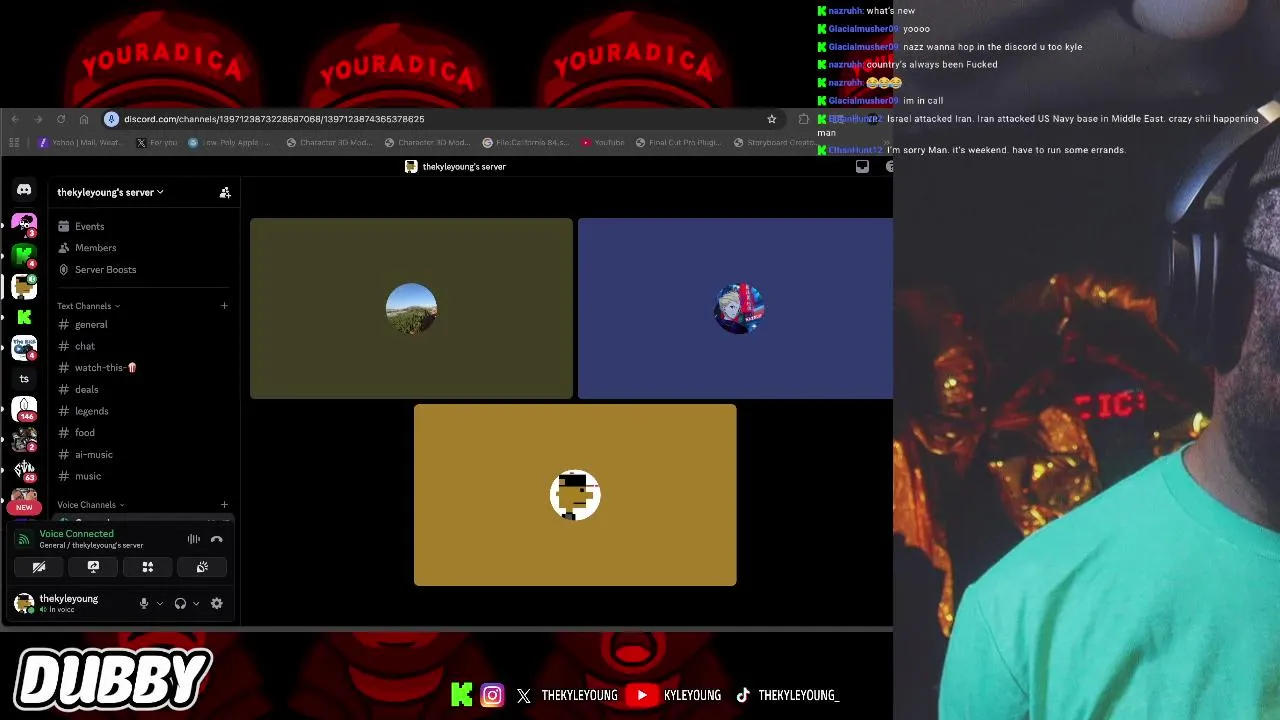Open the 'ts' server icon
The width and height of the screenshot is (1280, 720).
click(24, 379)
